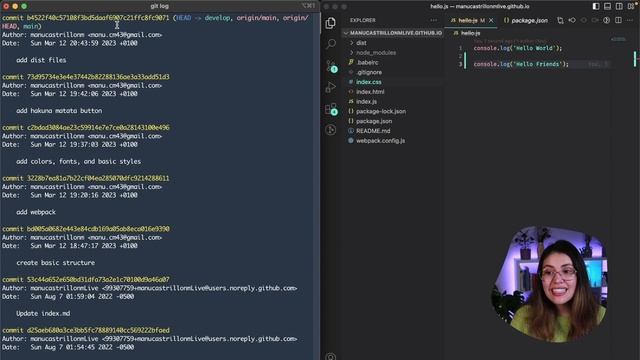This screenshot has width=640, height=360.
Task: Toggle the bottom panel layout icon
Action: [607, 6]
